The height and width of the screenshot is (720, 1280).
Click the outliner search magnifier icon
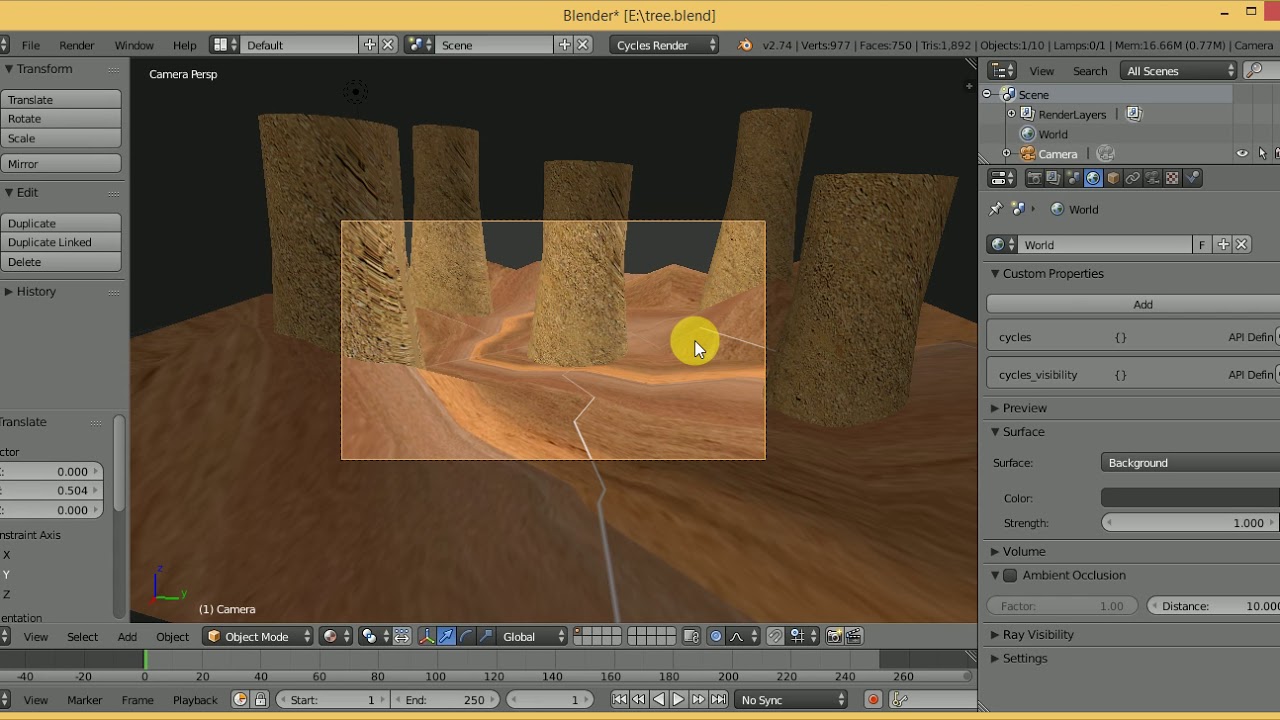[1254, 71]
